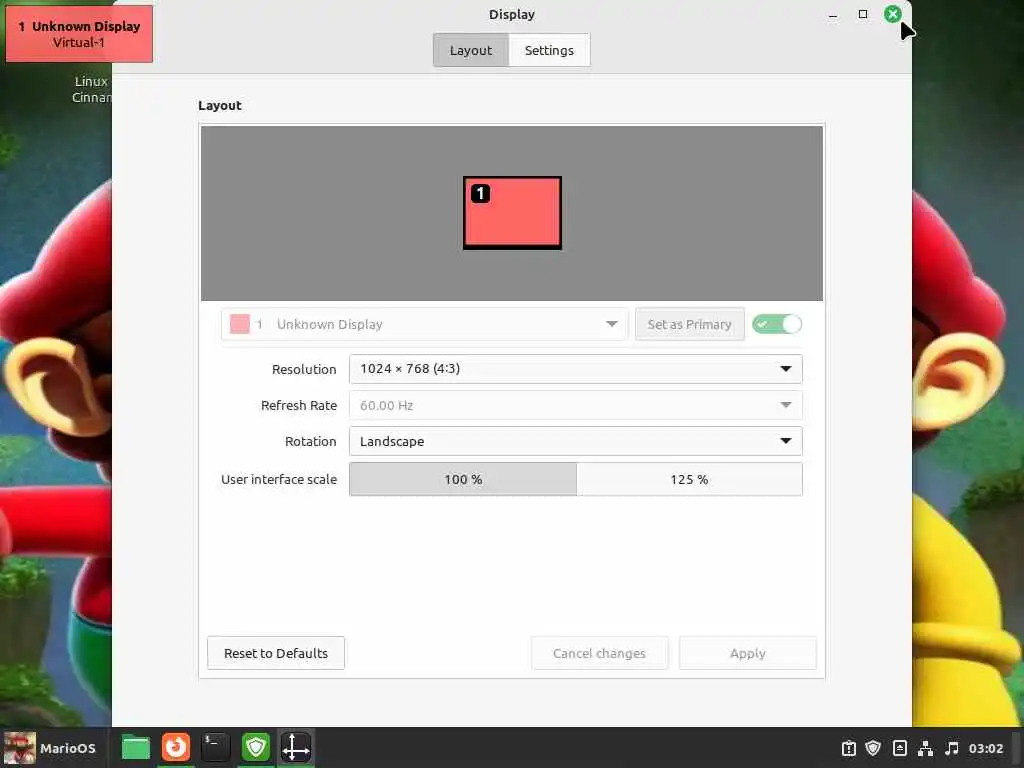The width and height of the screenshot is (1024, 768).
Task: Click the Refresh Rate label
Action: click(299, 406)
